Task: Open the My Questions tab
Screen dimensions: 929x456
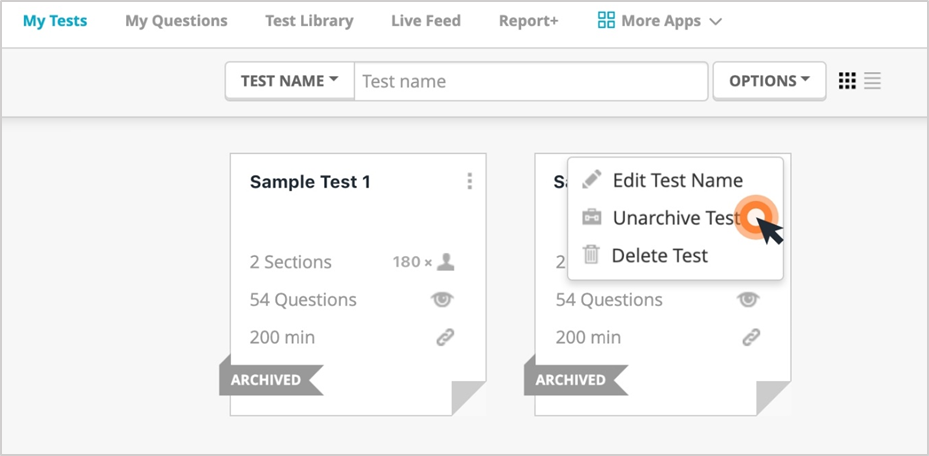Action: click(x=176, y=21)
